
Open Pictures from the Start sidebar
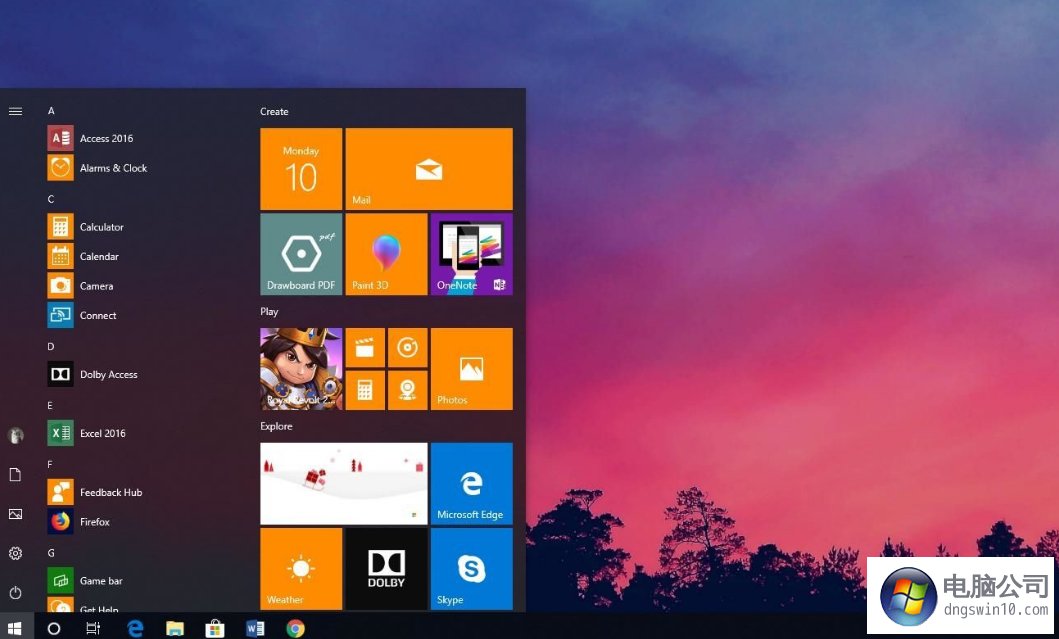tap(15, 514)
